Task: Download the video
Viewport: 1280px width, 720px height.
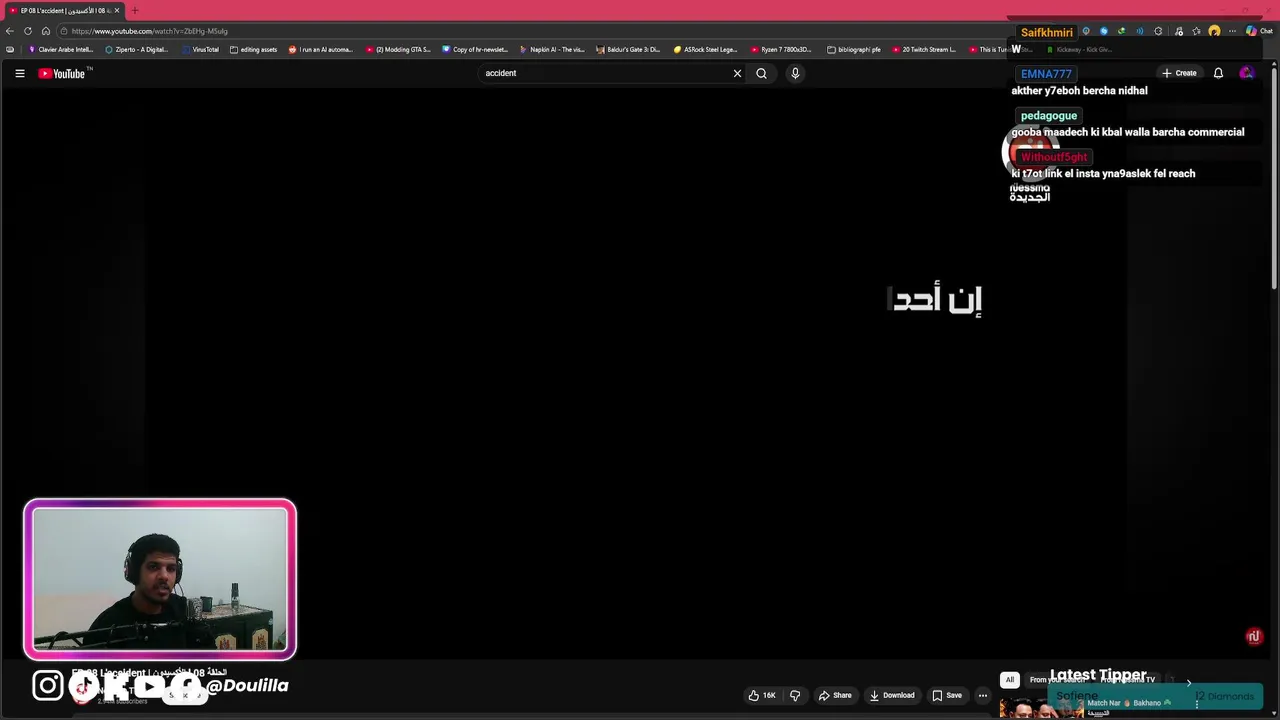Action: pyautogui.click(x=892, y=695)
